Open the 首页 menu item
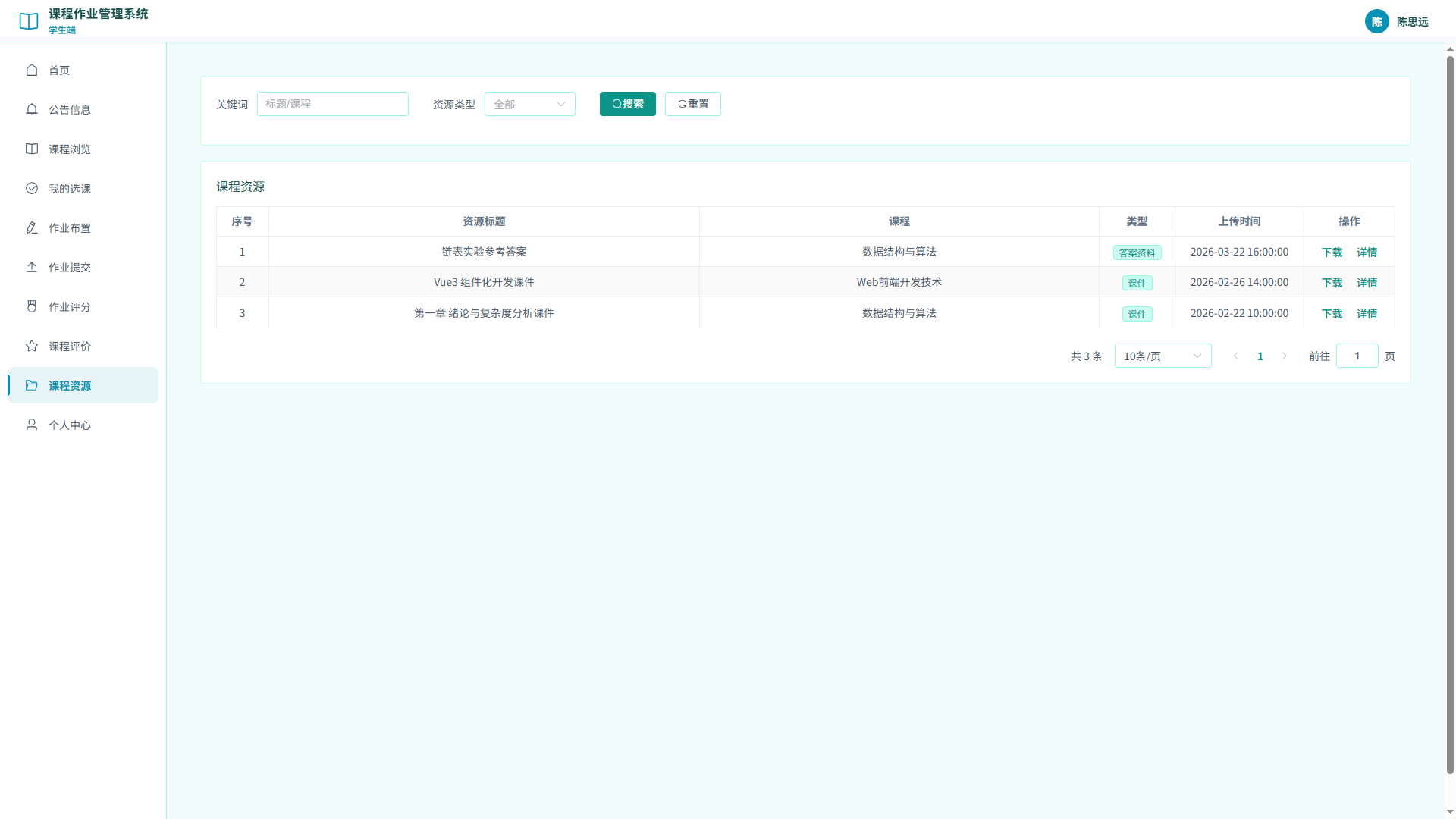The width and height of the screenshot is (1456, 819). [83, 70]
